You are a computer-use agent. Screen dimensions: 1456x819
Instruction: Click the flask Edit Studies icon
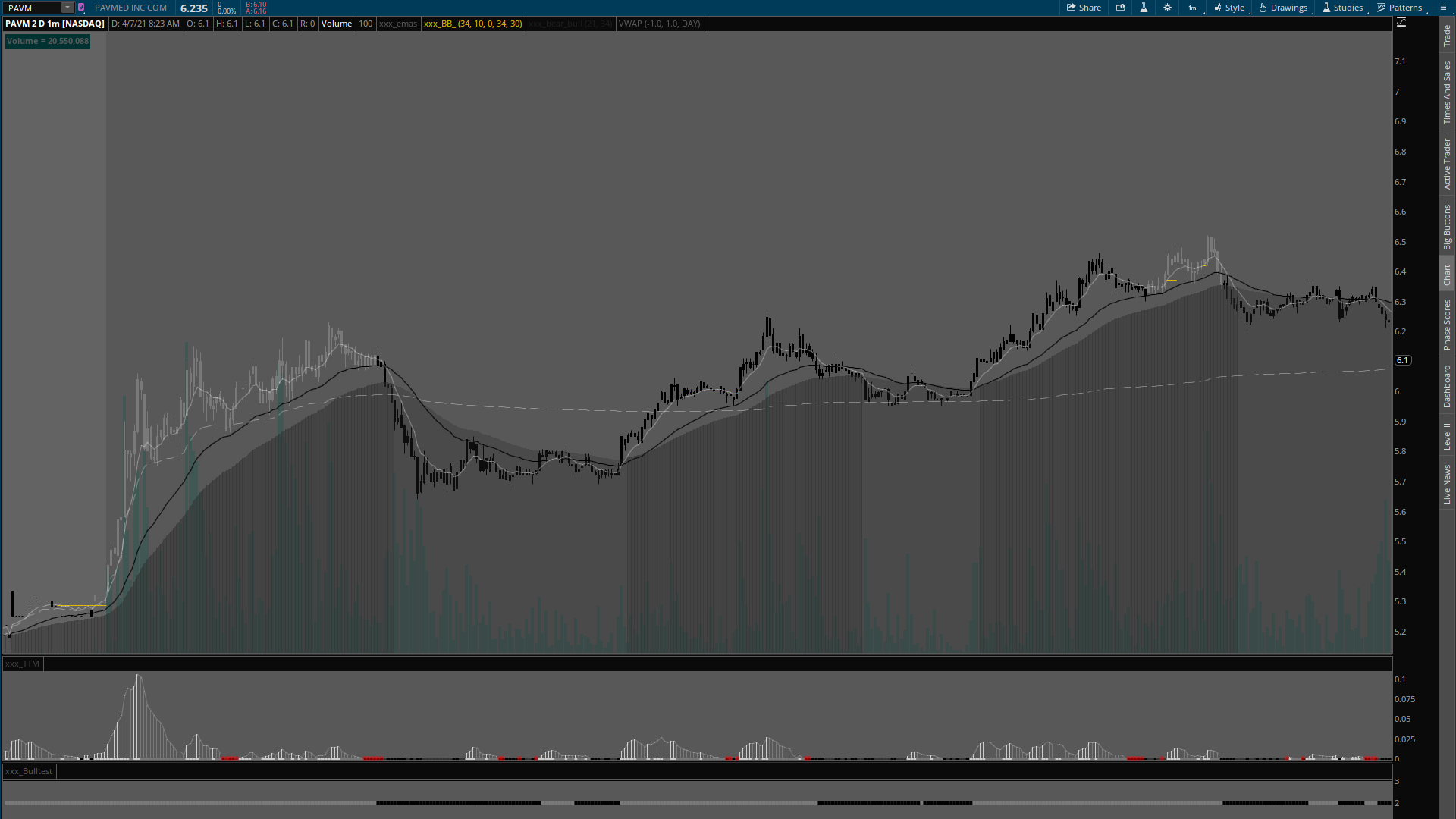1144,8
